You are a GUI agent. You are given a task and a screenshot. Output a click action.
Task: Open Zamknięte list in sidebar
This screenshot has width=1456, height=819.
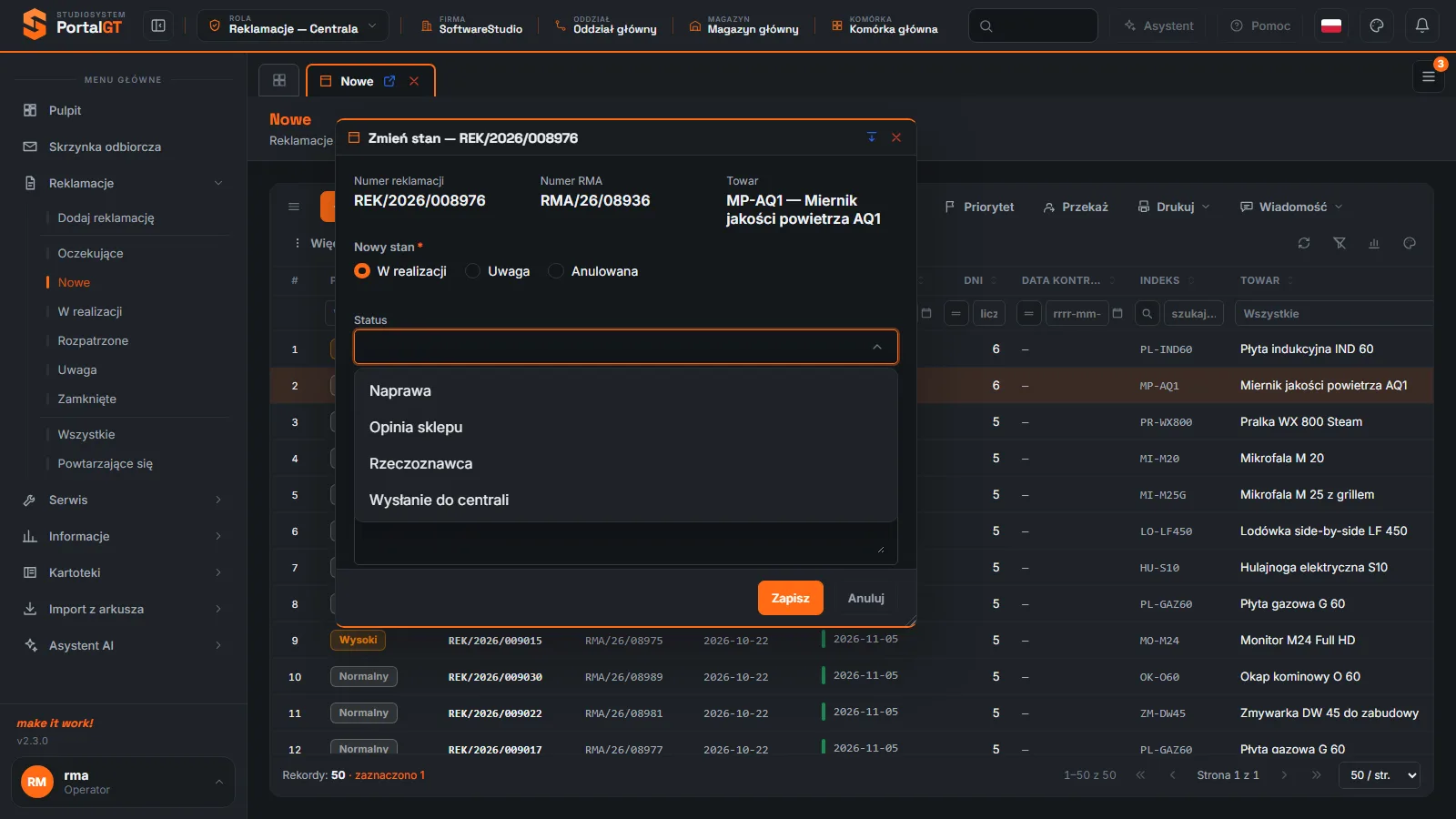[86, 399]
